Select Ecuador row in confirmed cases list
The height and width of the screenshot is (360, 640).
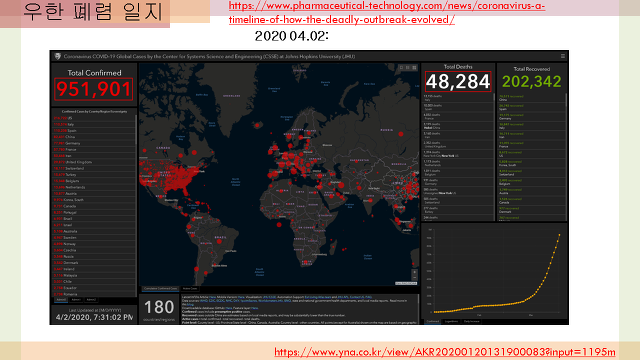click(x=94, y=288)
